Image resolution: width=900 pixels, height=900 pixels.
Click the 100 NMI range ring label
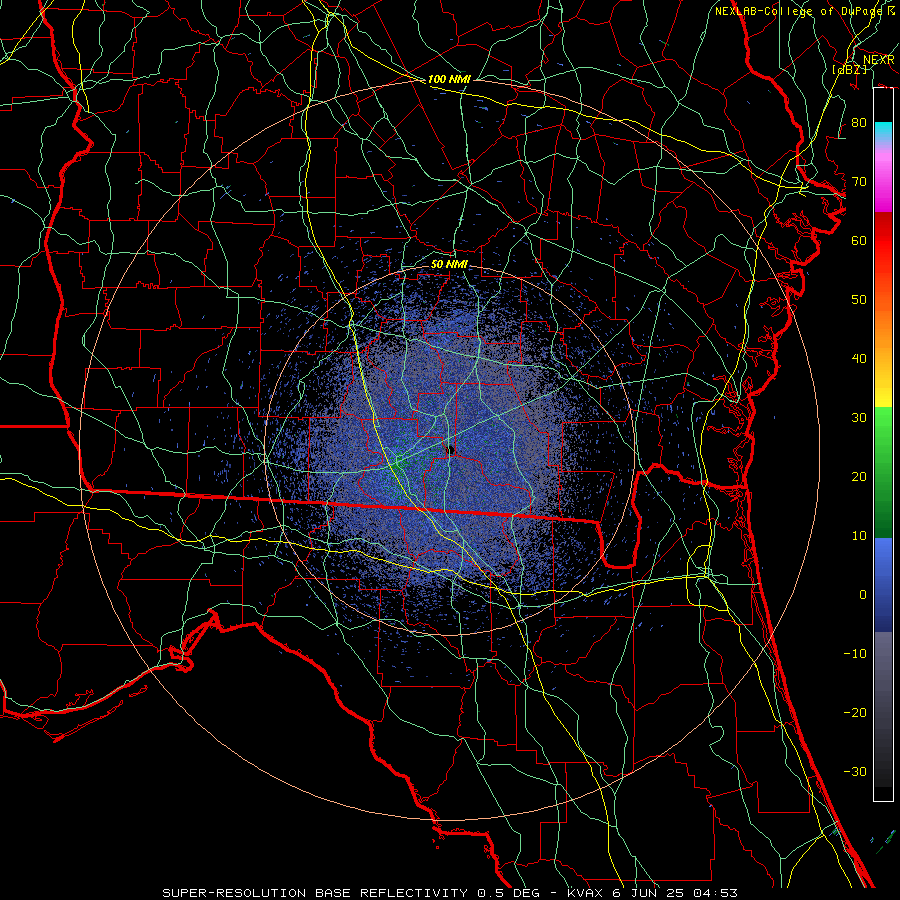[449, 79]
